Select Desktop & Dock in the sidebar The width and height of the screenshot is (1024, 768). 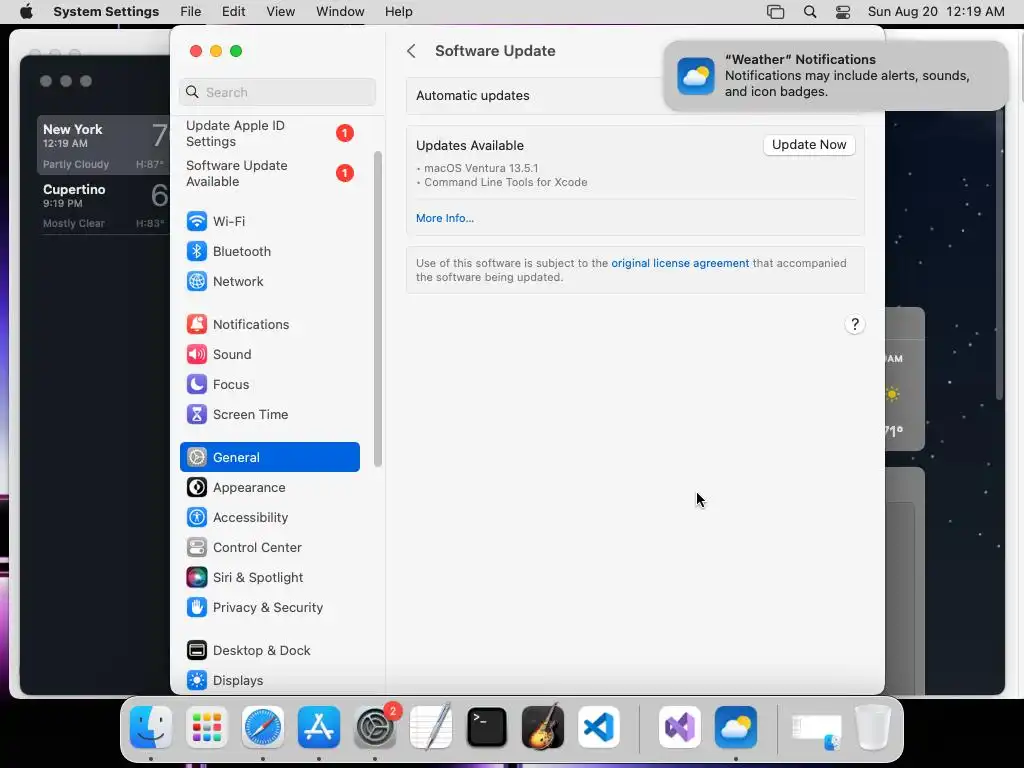(x=270, y=650)
